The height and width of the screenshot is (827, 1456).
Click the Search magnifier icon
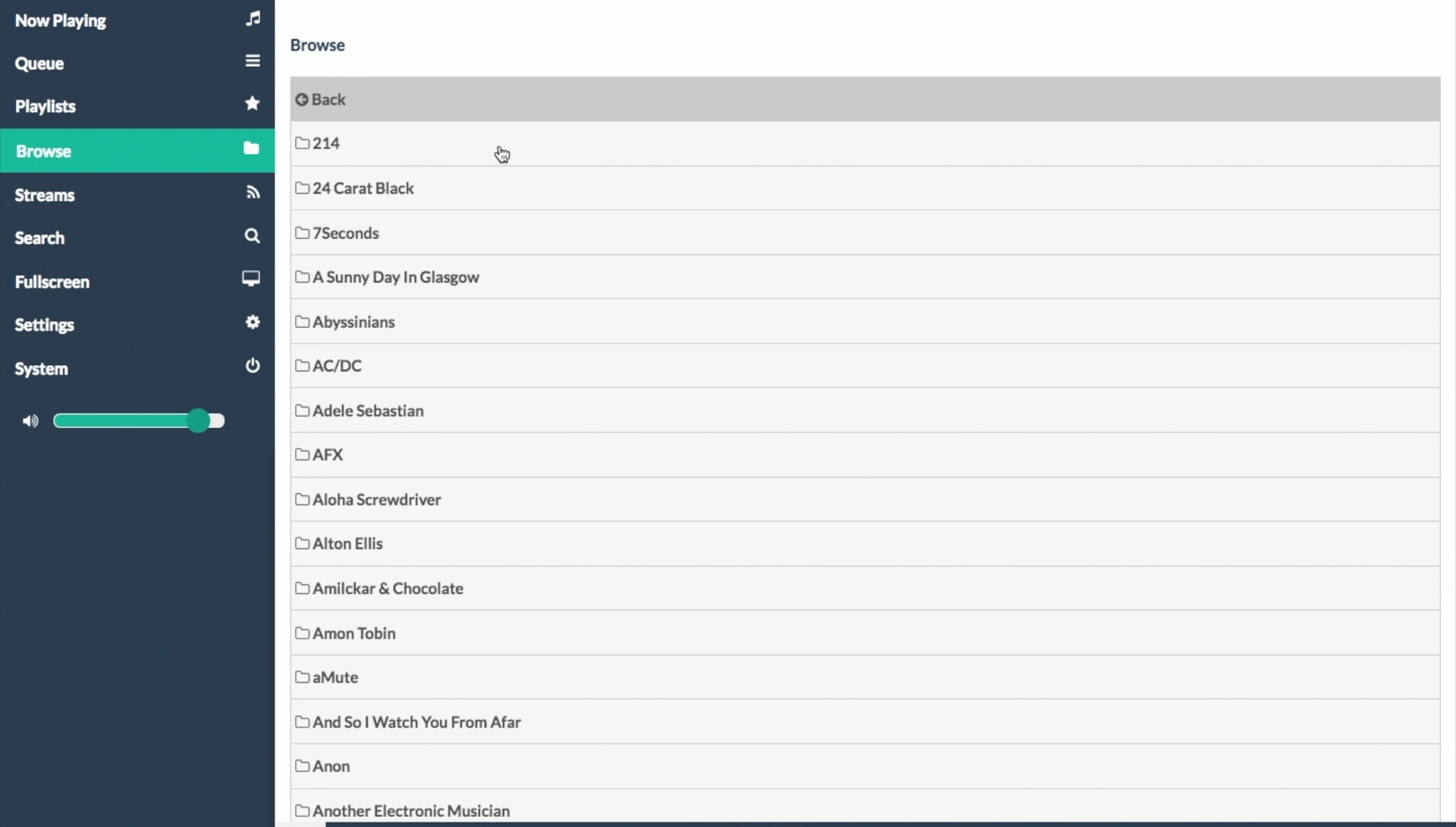(253, 236)
